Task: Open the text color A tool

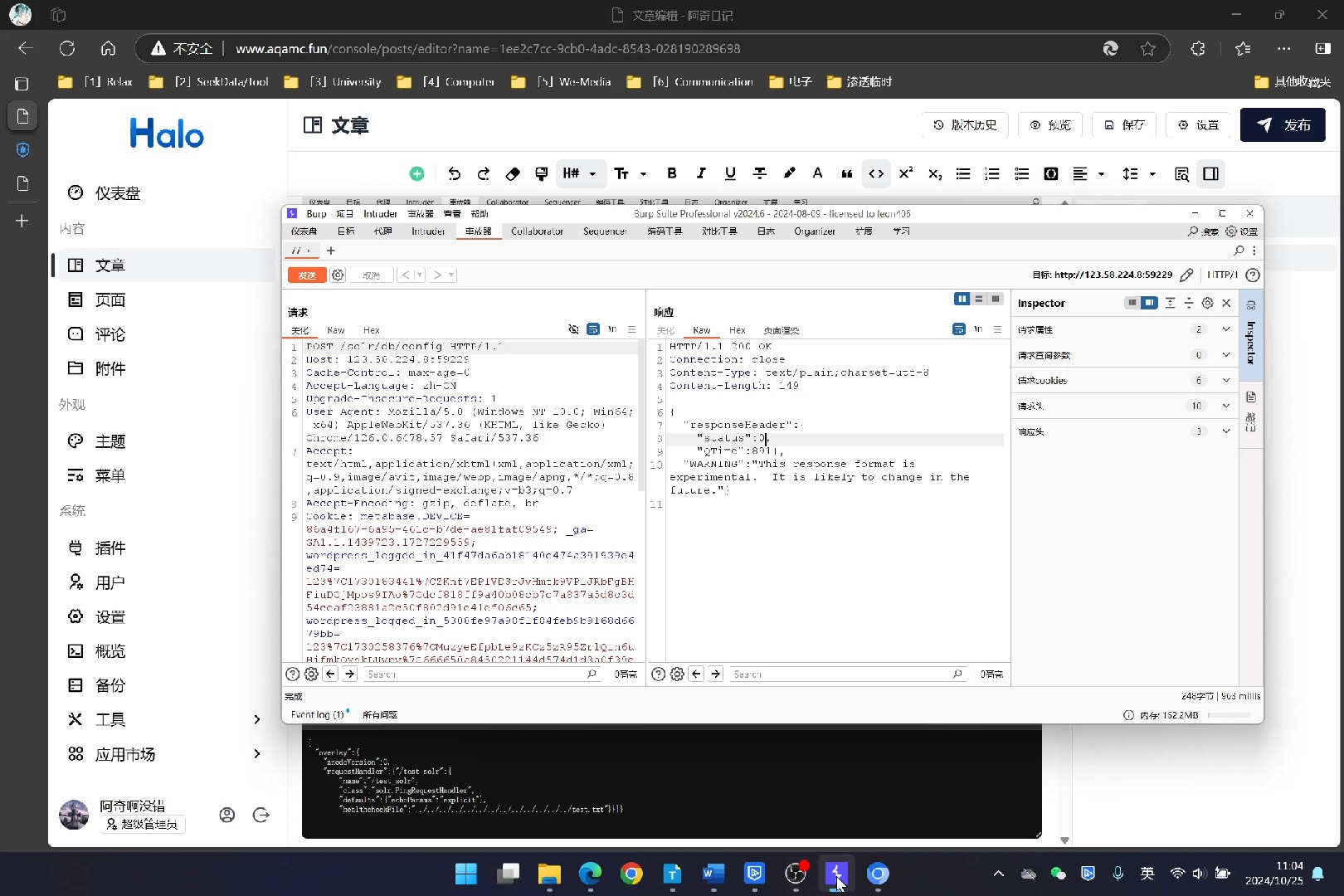Action: (x=817, y=173)
